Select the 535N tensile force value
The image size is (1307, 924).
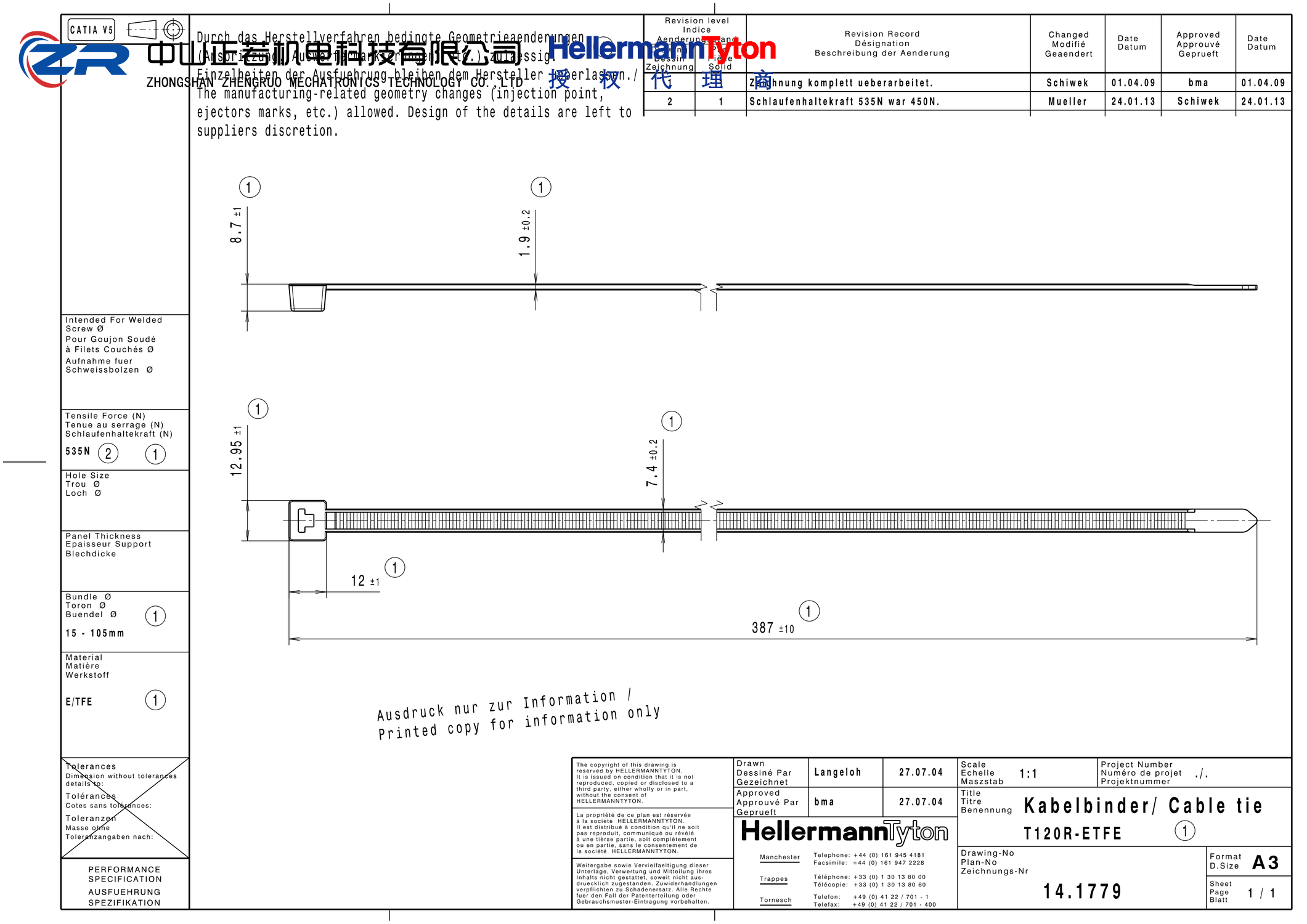78,452
